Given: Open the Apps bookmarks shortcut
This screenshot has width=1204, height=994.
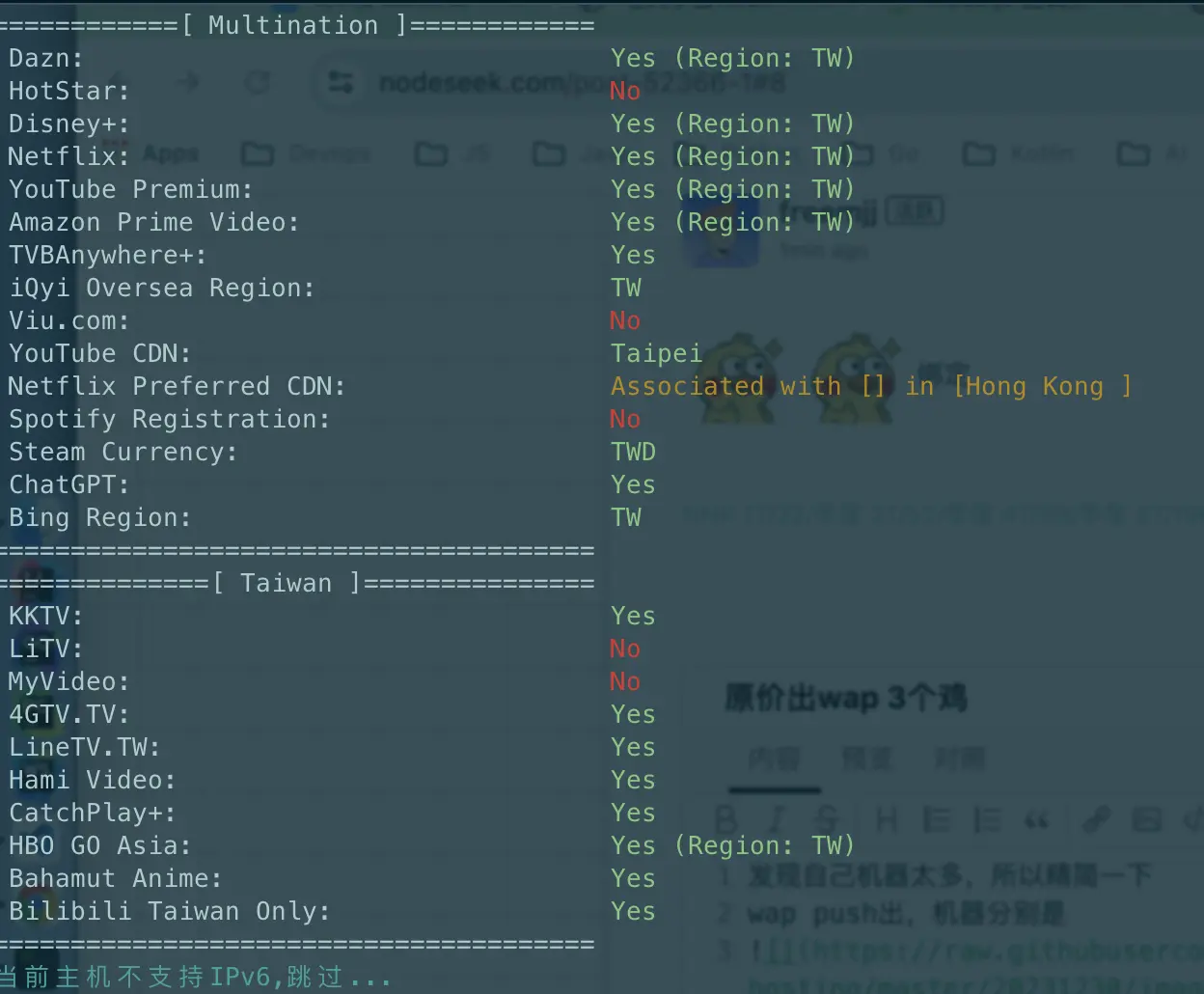Looking at the screenshot, I should point(170,154).
